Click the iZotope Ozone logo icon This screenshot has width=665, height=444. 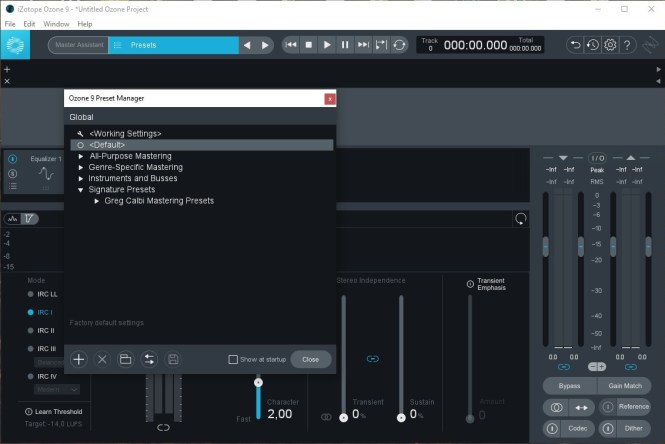[x=15, y=45]
